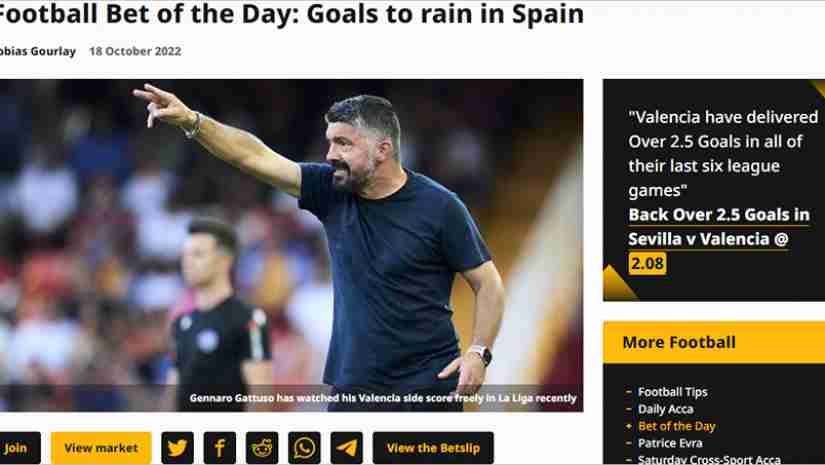Click the 18 October 2022 date
The image size is (825, 465).
click(135, 51)
